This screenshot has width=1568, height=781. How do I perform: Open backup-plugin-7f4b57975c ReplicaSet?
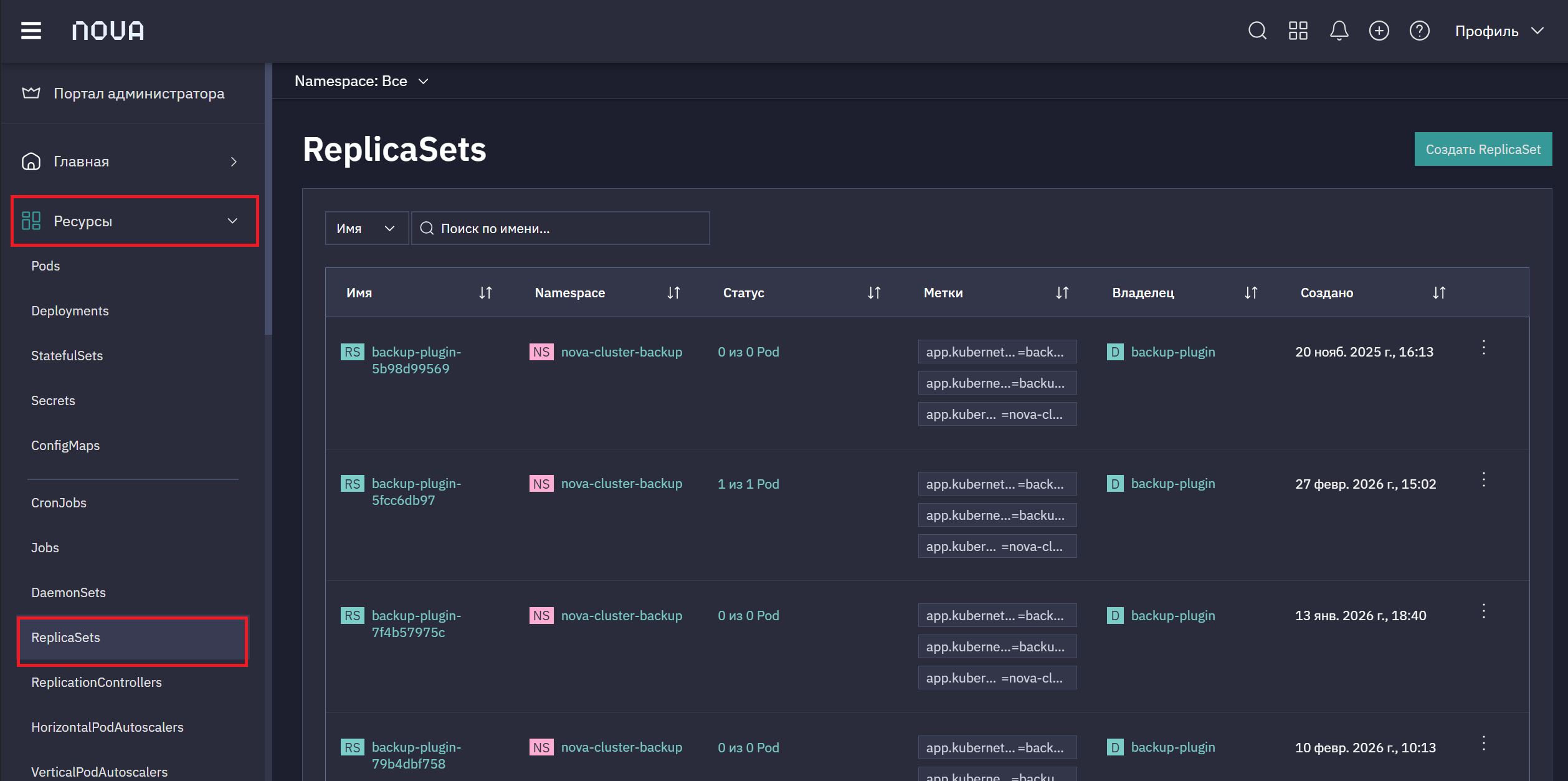416,624
